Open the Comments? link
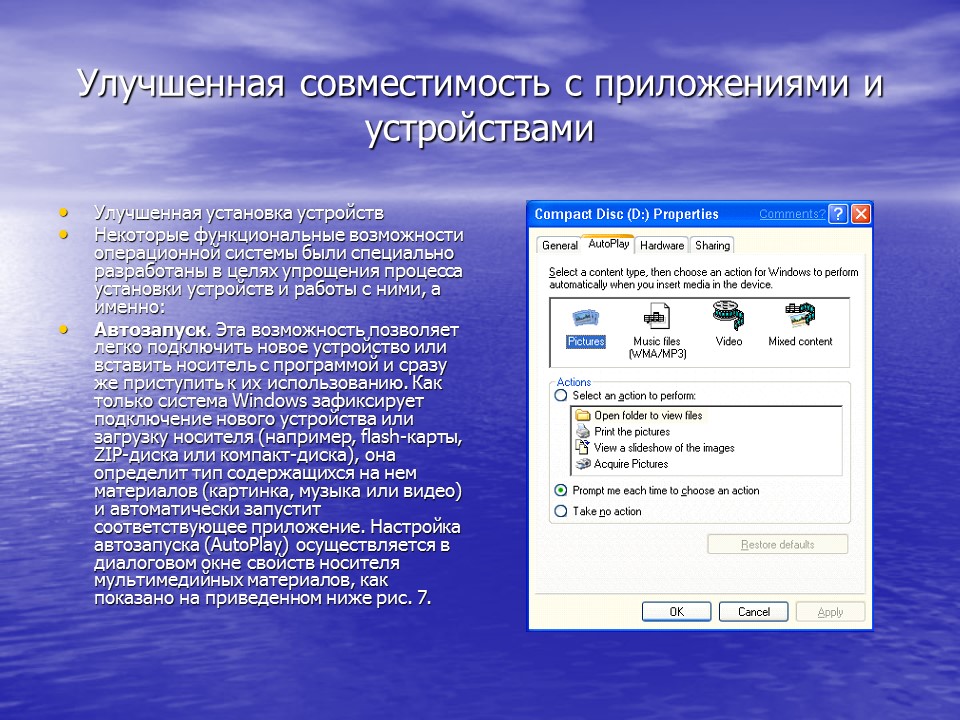This screenshot has height=720, width=960. [793, 213]
